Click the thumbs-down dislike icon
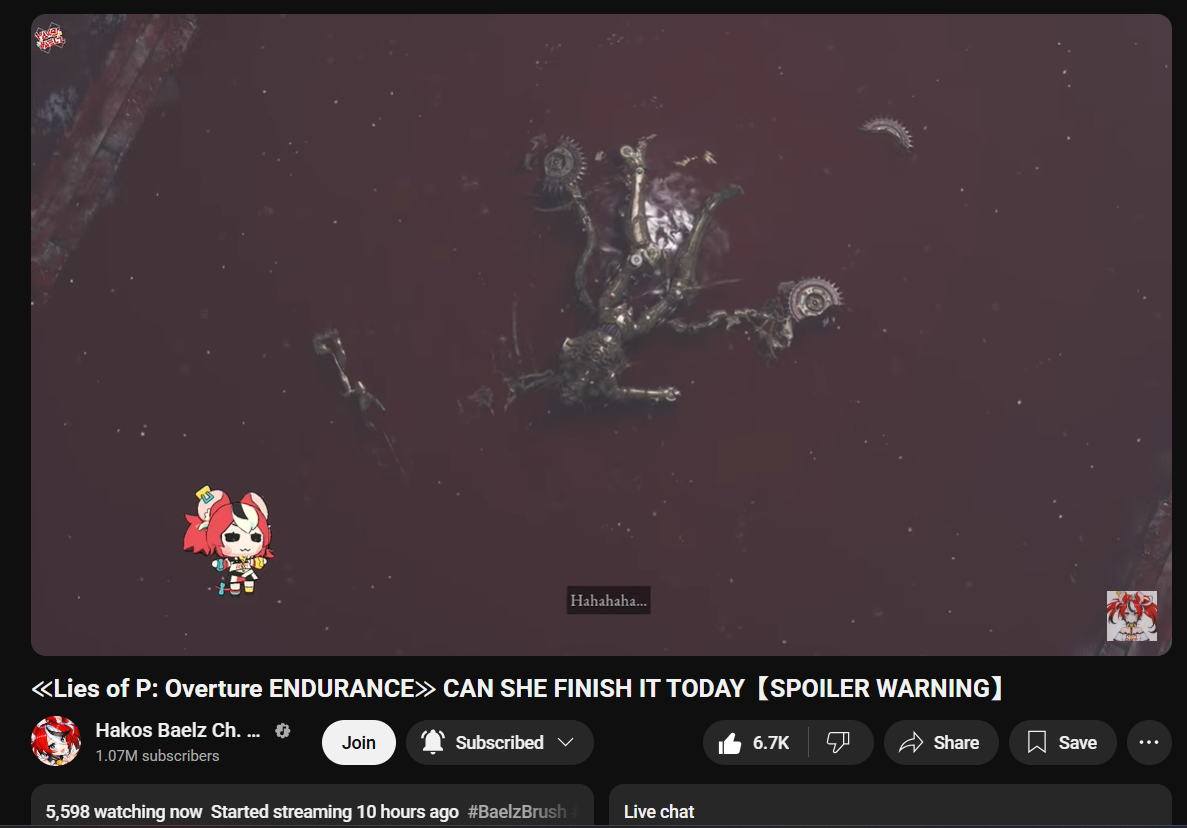The height and width of the screenshot is (828, 1187). click(x=838, y=743)
